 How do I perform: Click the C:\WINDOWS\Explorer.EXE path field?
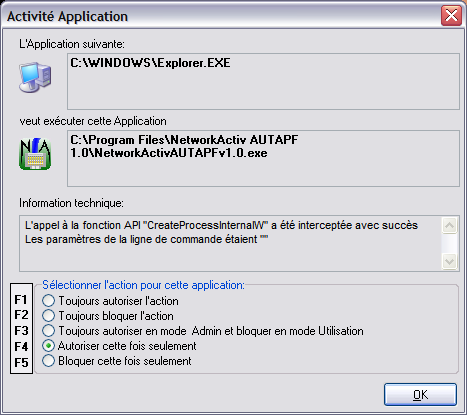(263, 81)
